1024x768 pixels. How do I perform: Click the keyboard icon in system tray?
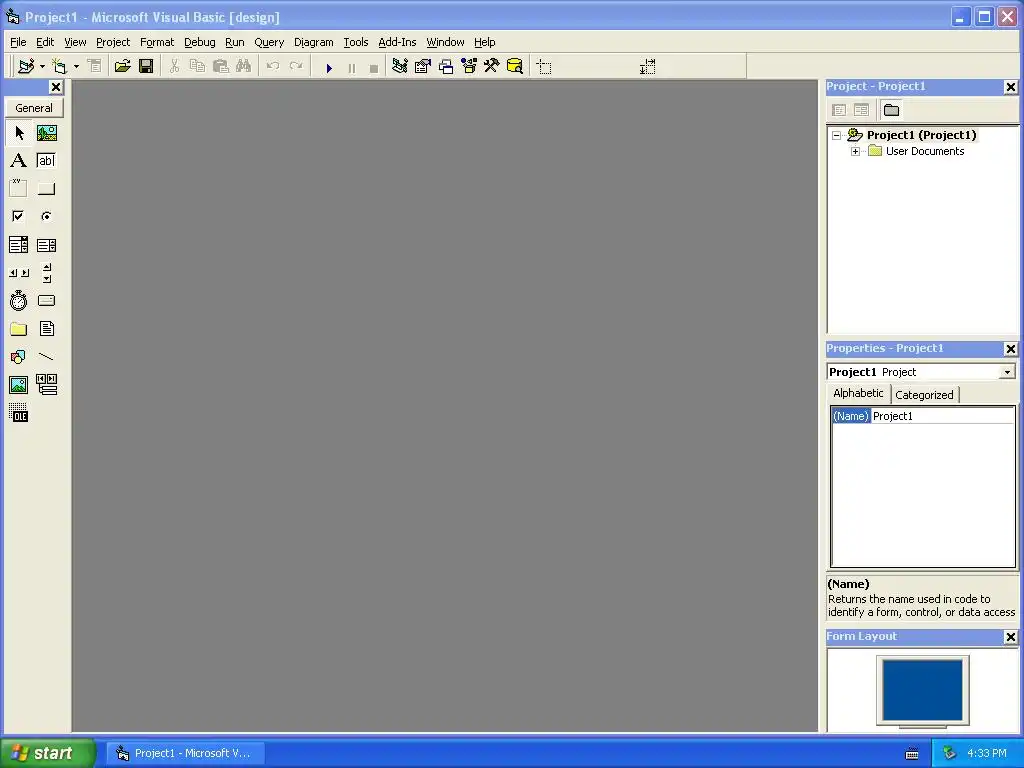coord(912,754)
